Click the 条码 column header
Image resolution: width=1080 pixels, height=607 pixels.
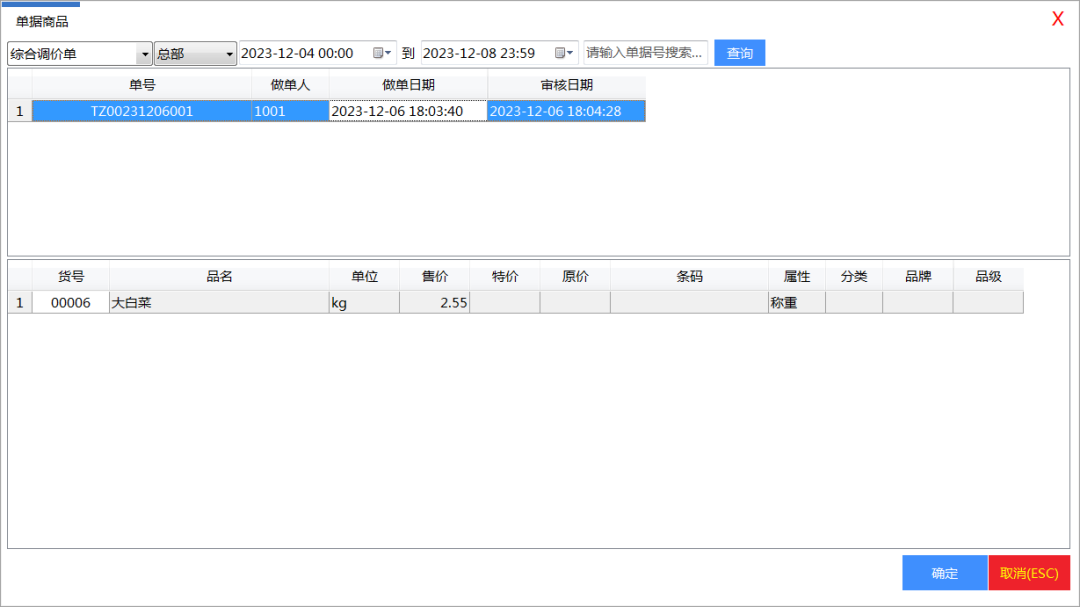[689, 276]
